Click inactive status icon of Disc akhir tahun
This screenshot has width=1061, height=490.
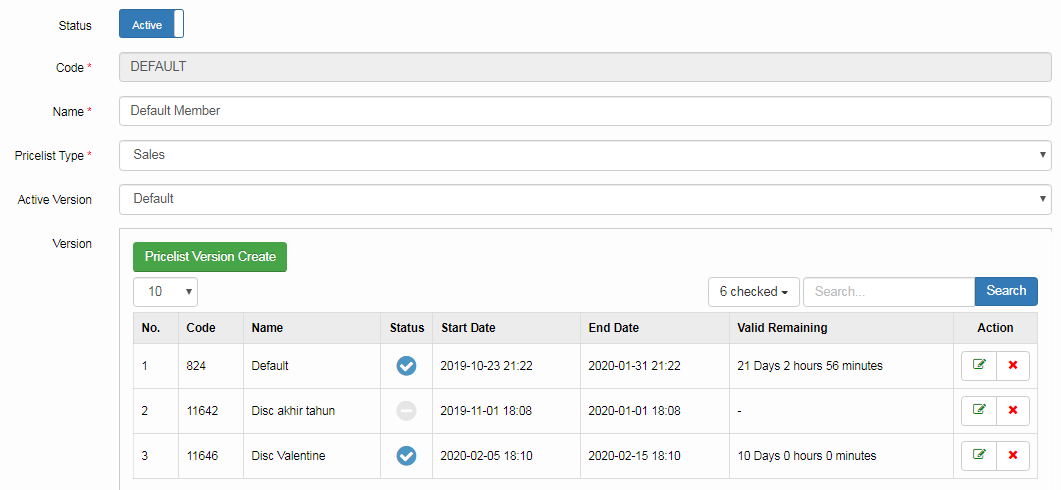[x=406, y=411]
